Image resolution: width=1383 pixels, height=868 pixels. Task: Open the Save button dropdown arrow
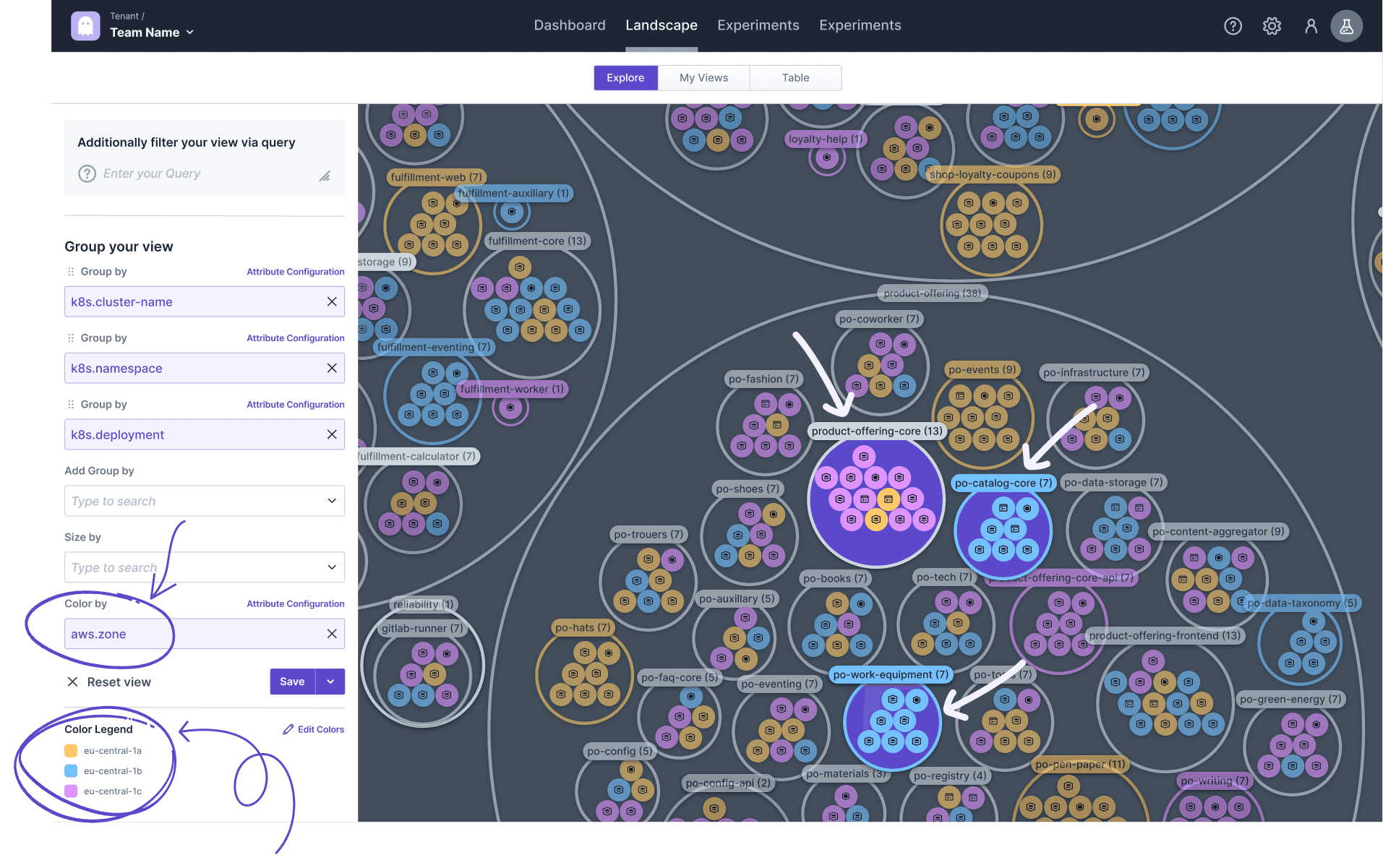tap(330, 682)
